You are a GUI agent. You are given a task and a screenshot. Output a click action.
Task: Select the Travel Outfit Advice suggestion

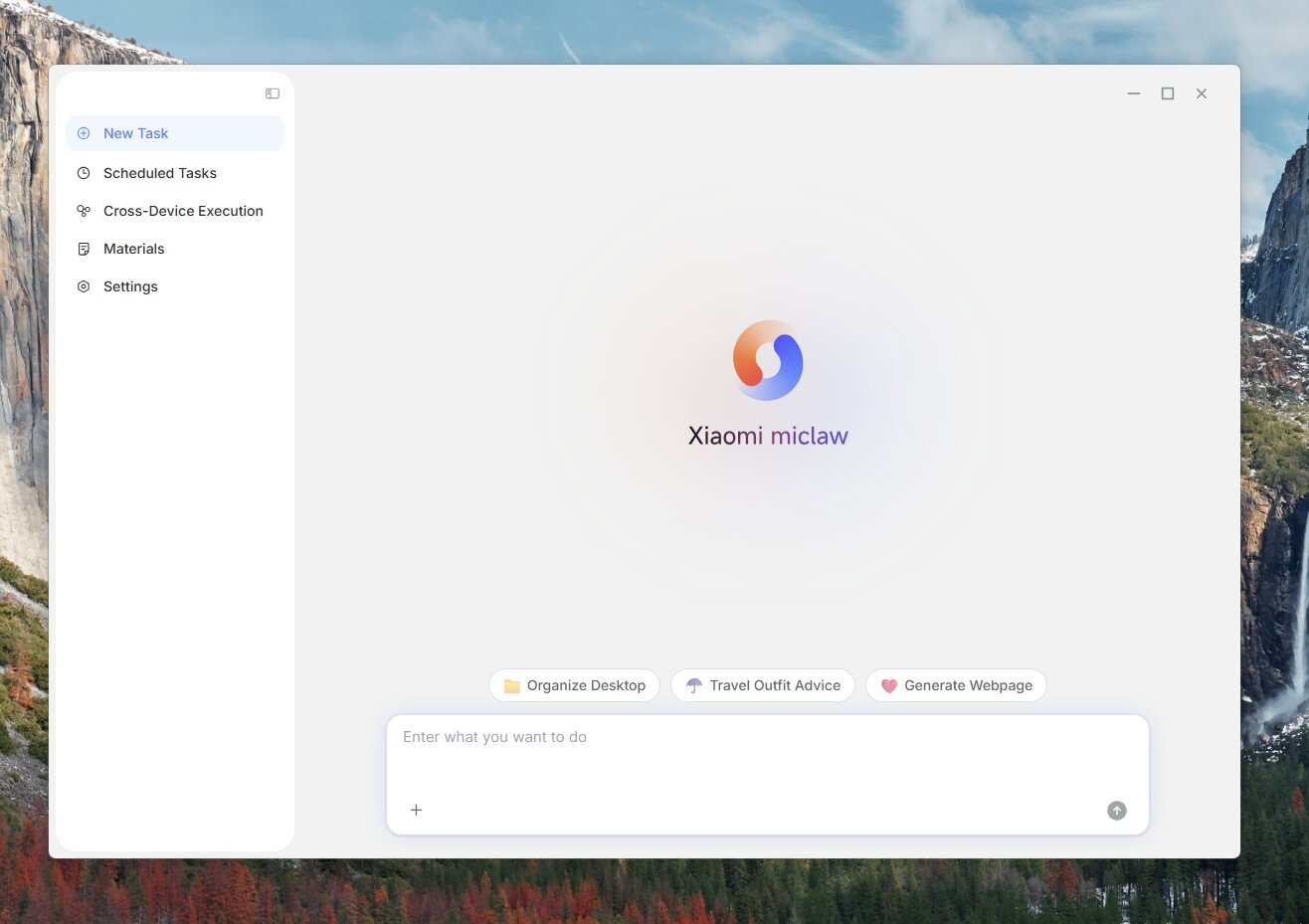(x=762, y=684)
